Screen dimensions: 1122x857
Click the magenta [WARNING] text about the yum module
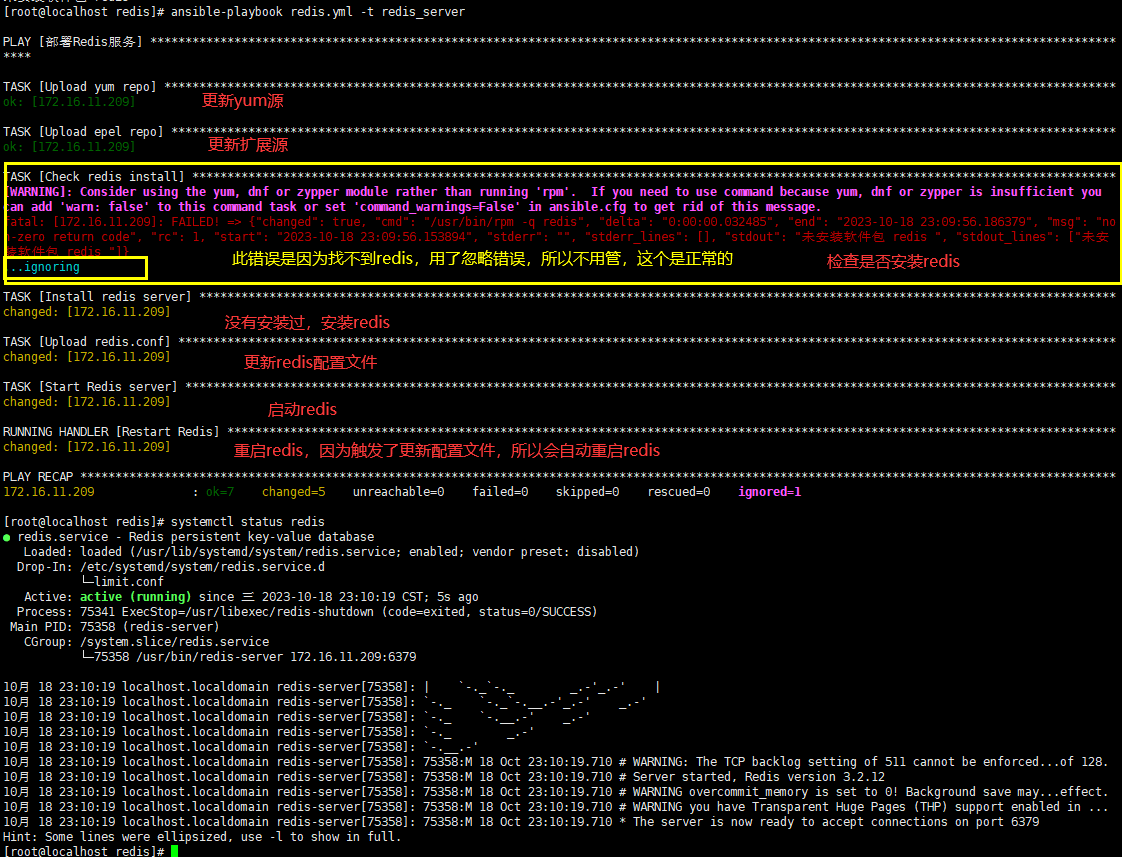point(554,199)
